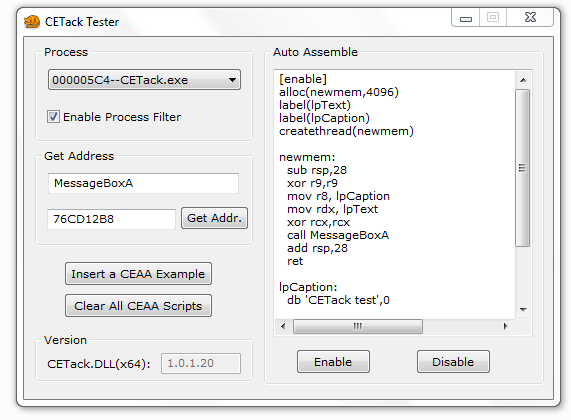
Task: Toggle the Enable Process Filter checkbox
Action: tap(53, 117)
